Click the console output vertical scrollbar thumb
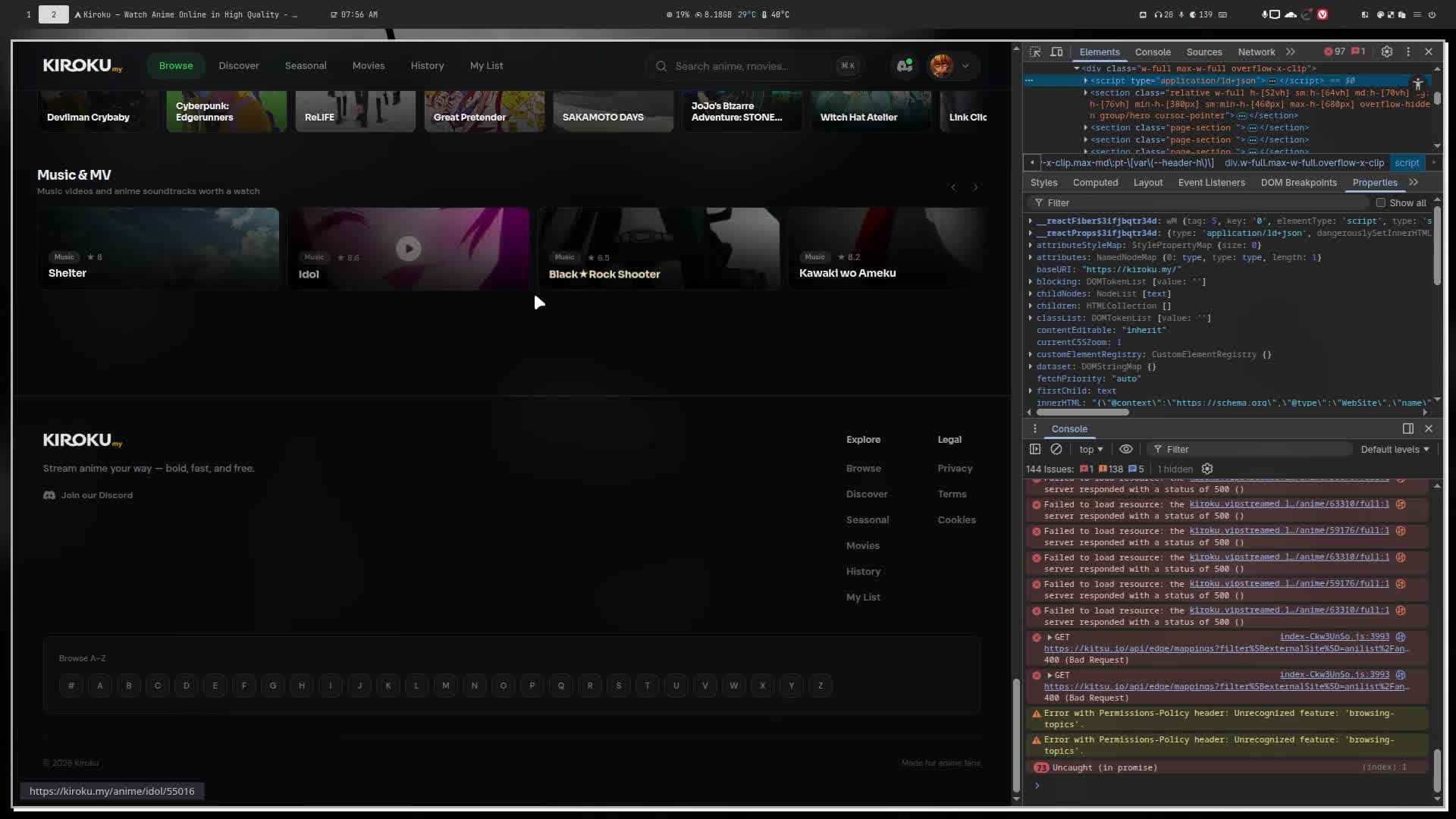Viewport: 1456px width, 819px height. 1437,771
